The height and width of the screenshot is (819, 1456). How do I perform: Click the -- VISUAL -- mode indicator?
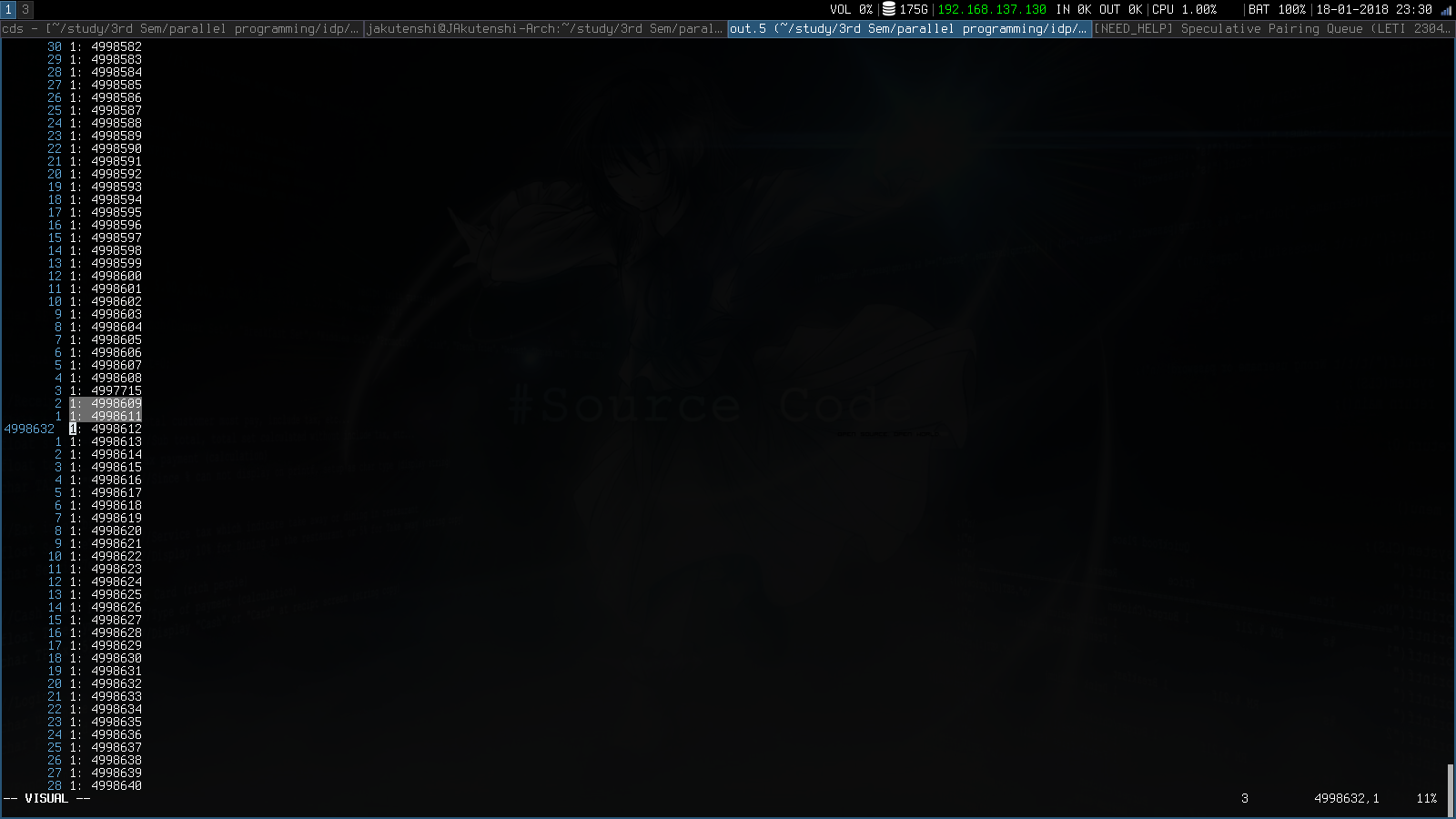coord(47,798)
